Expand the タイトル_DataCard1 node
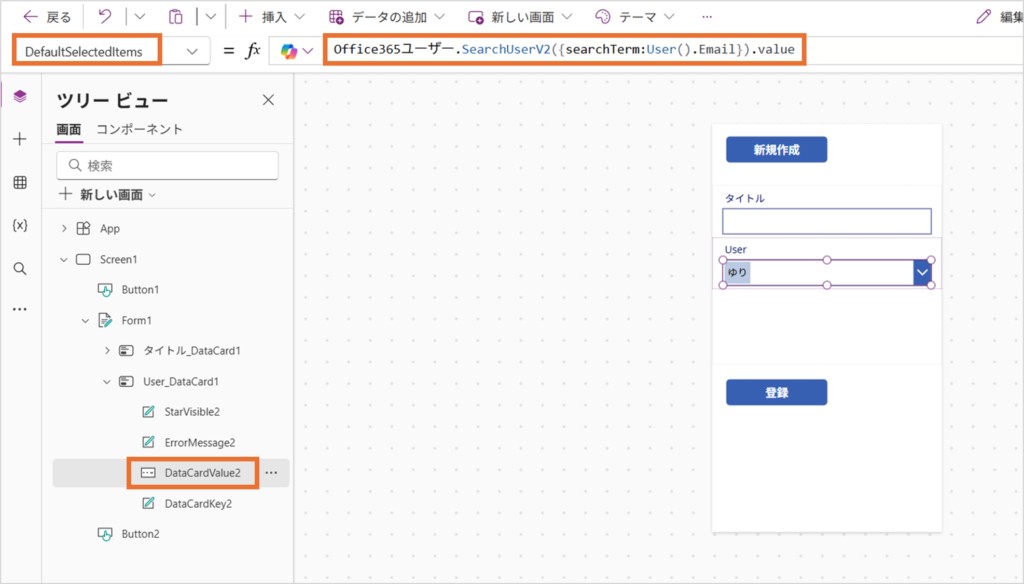The width and height of the screenshot is (1024, 584). point(107,351)
